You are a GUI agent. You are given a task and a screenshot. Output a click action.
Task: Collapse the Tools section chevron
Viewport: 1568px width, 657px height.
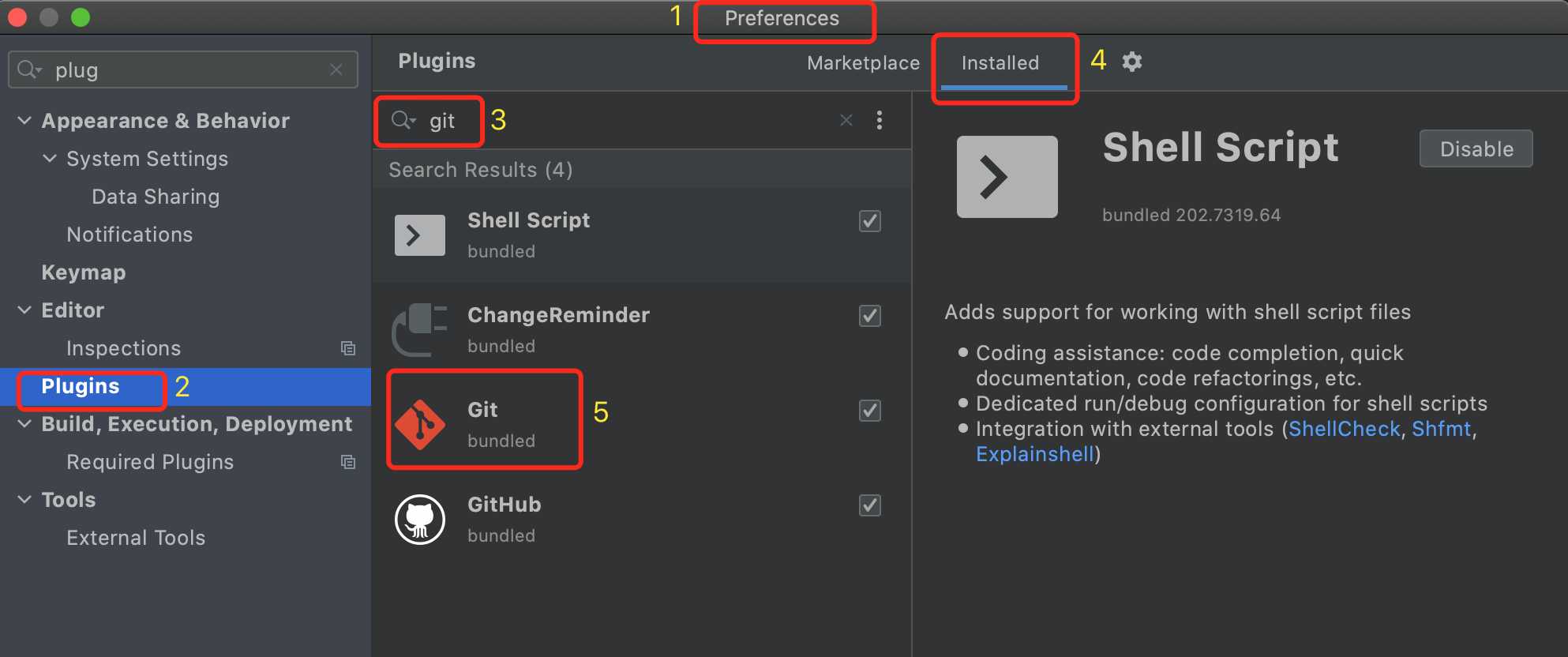[x=24, y=500]
